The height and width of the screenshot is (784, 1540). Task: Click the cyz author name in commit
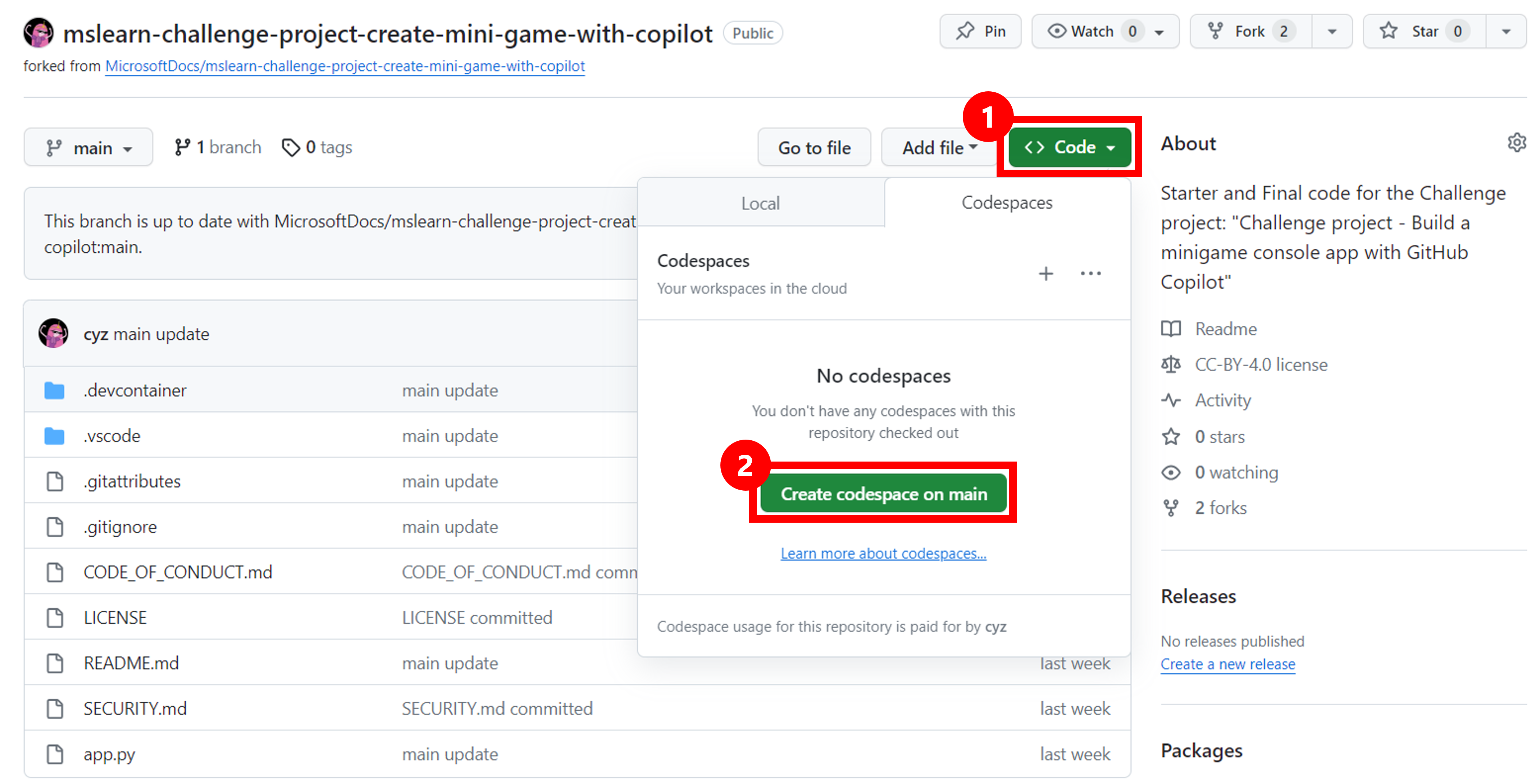[x=96, y=334]
